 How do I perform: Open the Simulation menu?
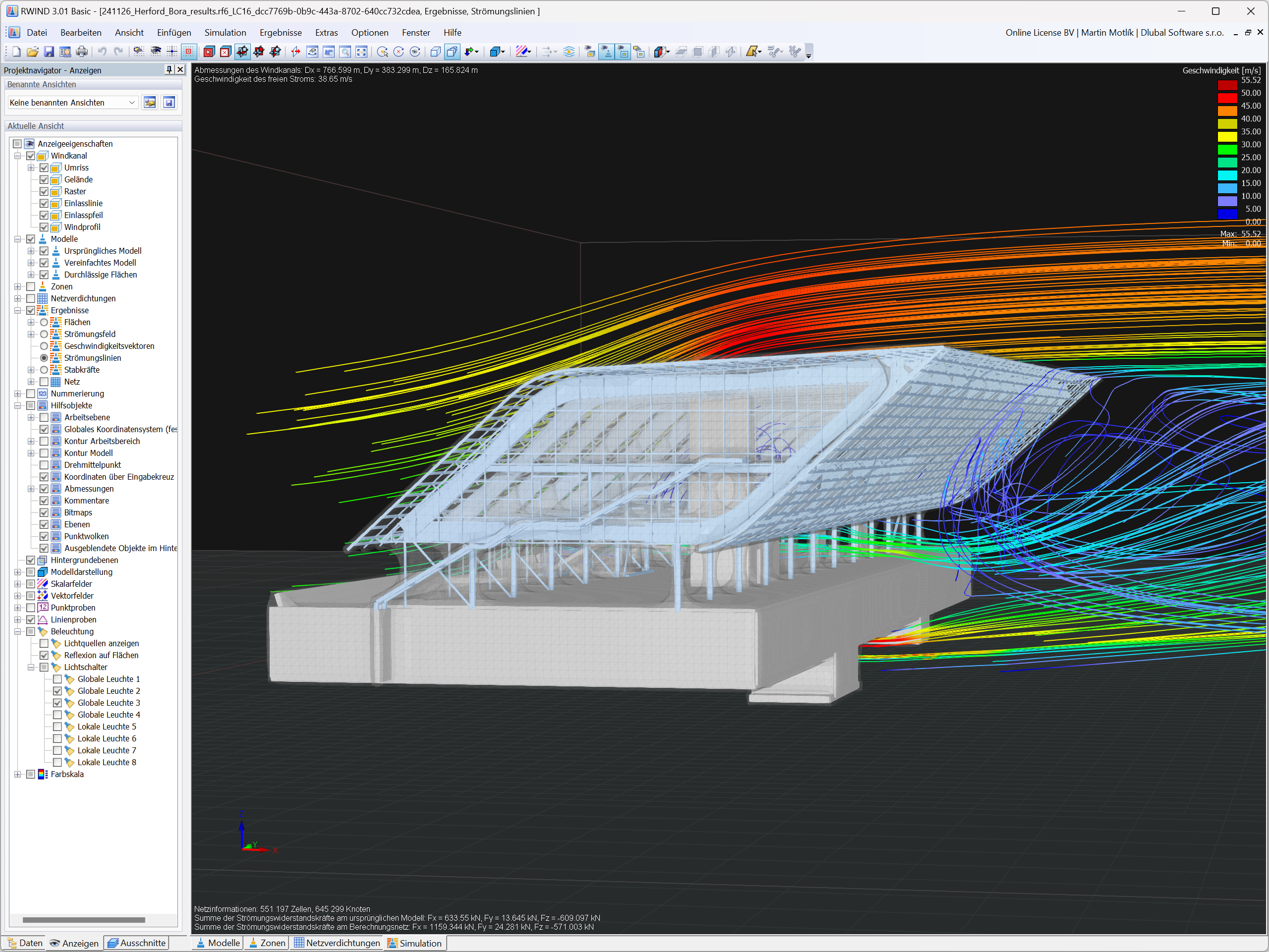point(225,33)
